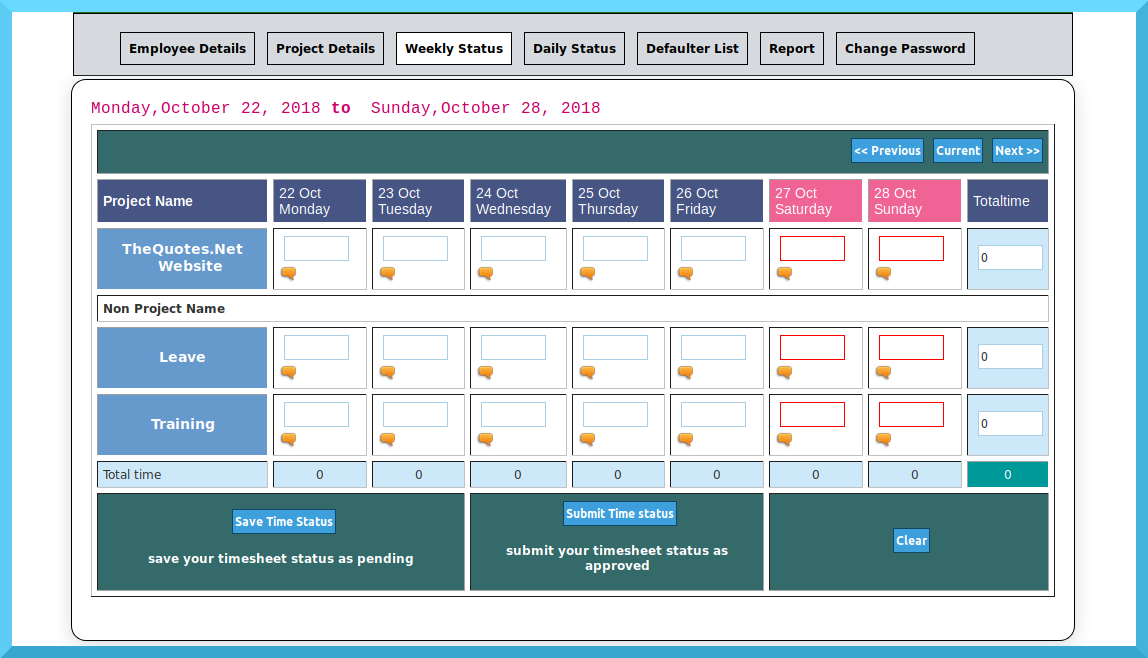Go to the Daily Status tab
Image resolution: width=1148 pixels, height=658 pixels.
[574, 48]
